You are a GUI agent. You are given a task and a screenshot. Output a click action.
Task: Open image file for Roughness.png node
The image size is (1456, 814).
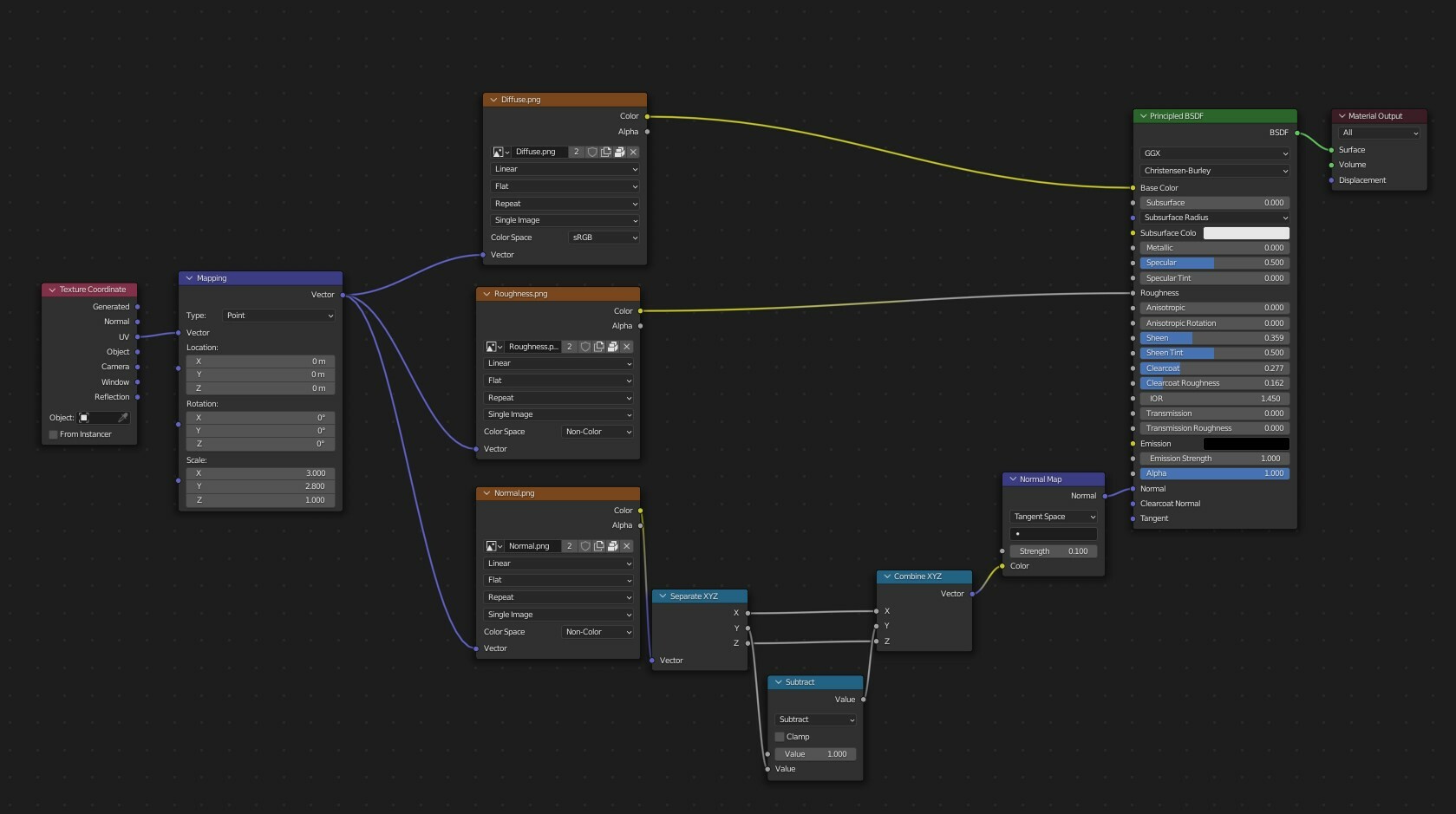pyautogui.click(x=612, y=347)
